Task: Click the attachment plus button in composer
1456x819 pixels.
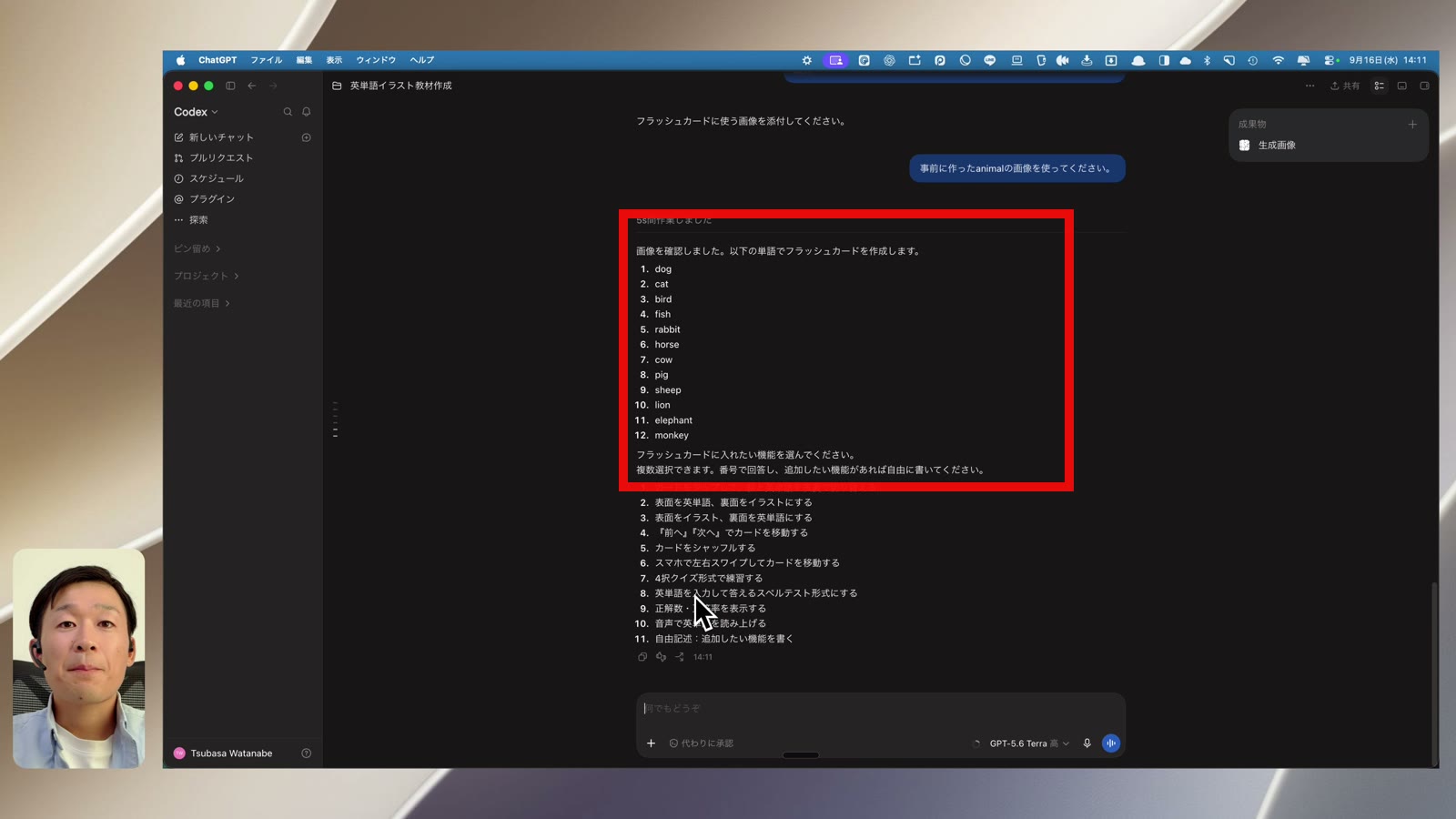Action: pyautogui.click(x=651, y=743)
